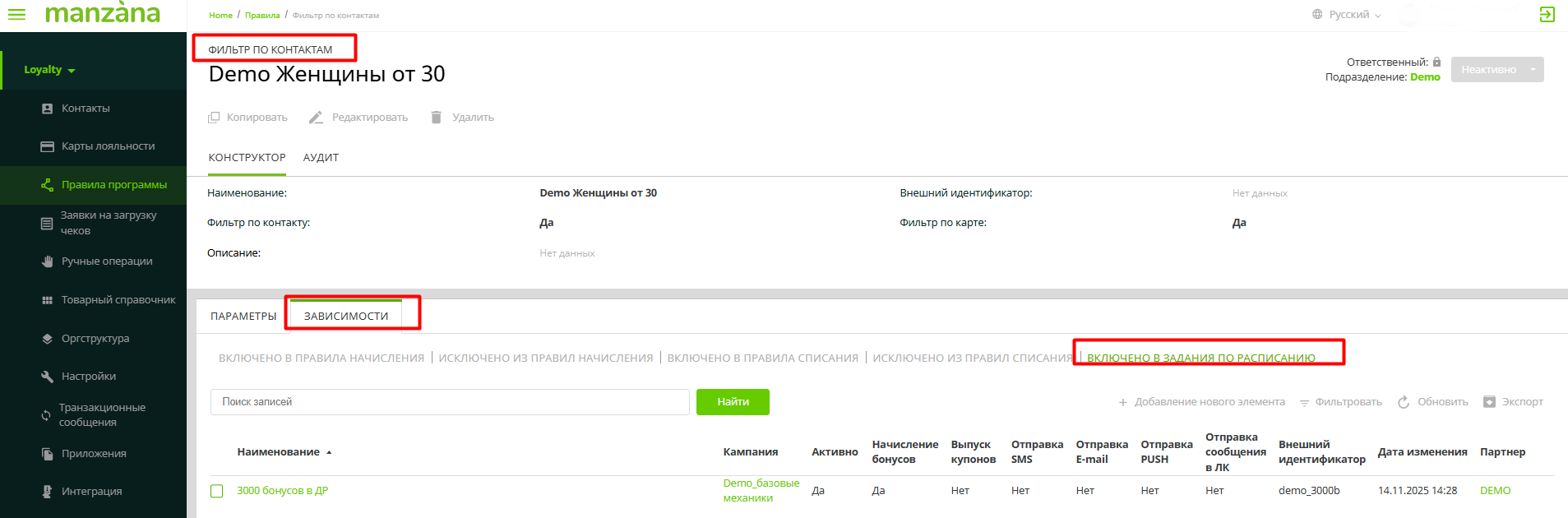Select Включено в правила начисления subtab
The height and width of the screenshot is (518, 1568).
(x=321, y=358)
